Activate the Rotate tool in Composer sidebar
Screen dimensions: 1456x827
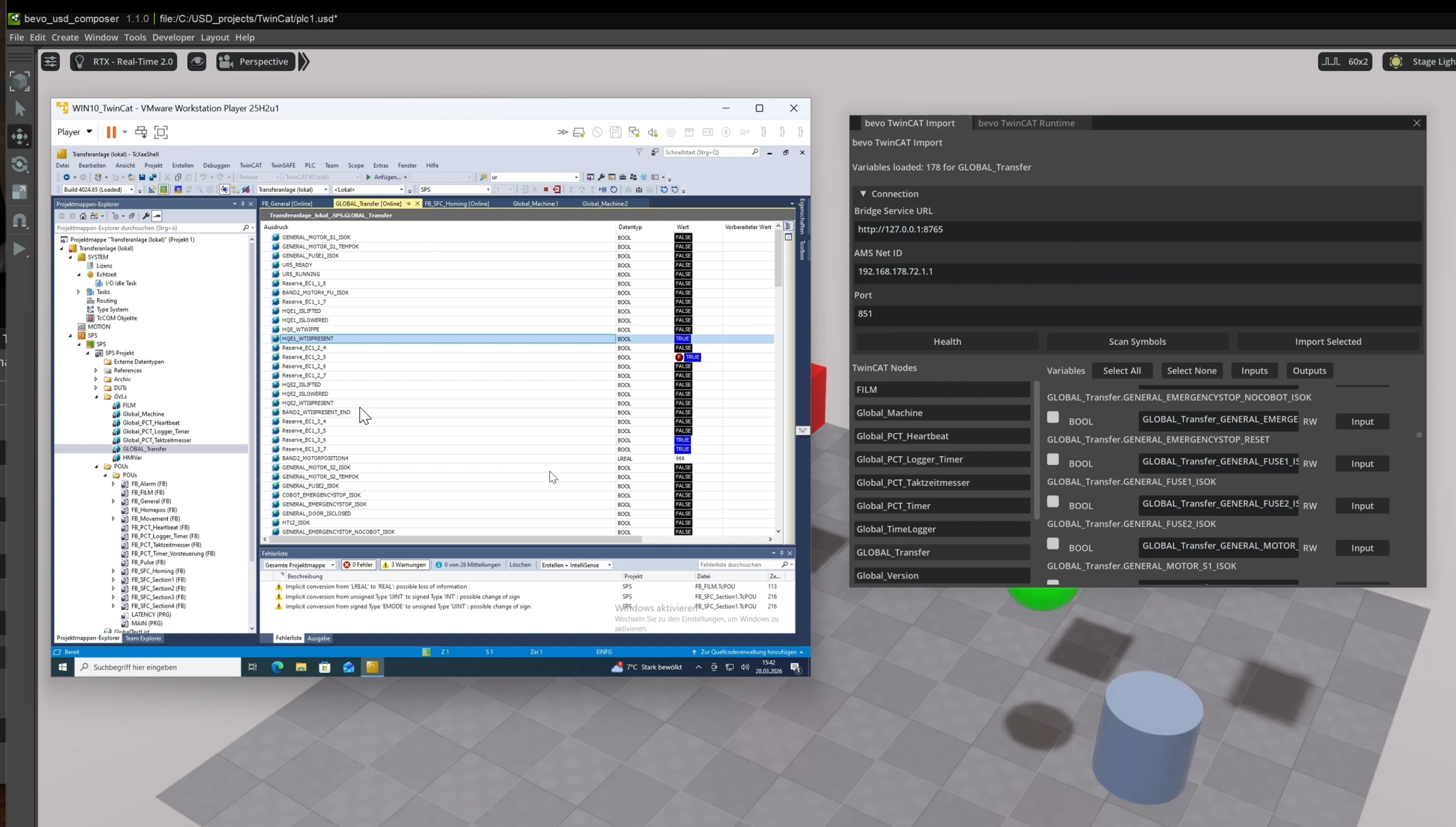tap(20, 165)
